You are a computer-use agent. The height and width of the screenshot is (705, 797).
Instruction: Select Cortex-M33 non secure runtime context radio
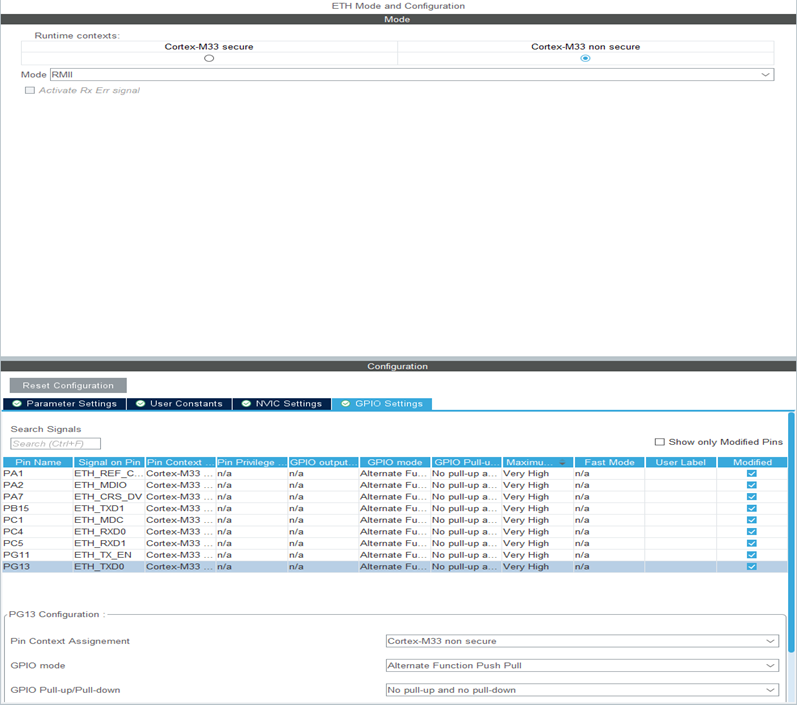pos(585,58)
